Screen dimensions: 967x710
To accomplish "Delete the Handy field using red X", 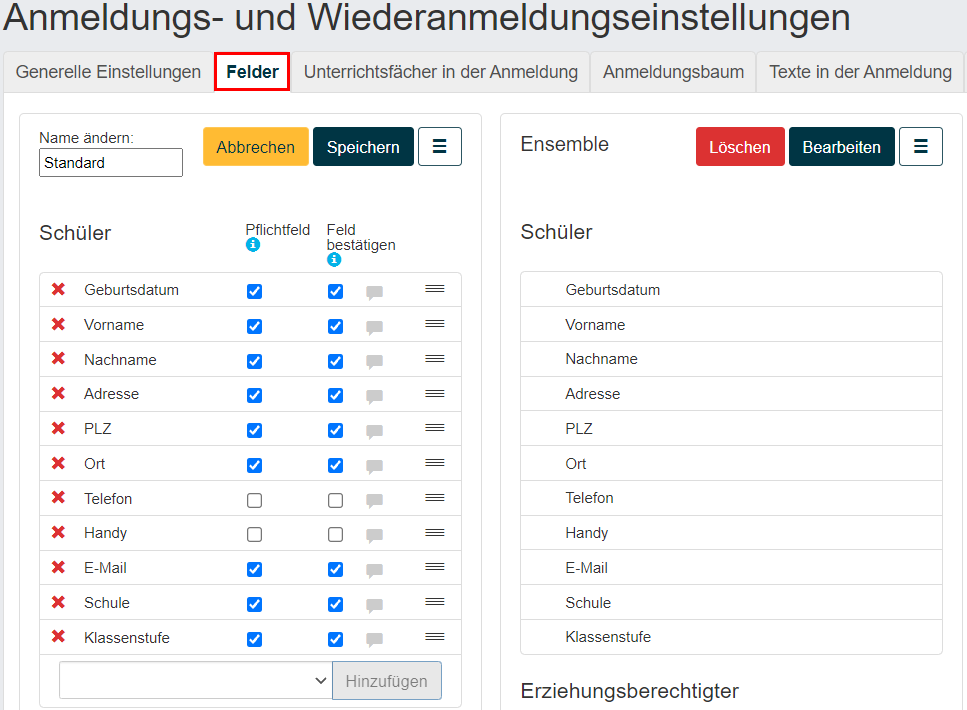I will 59,532.
